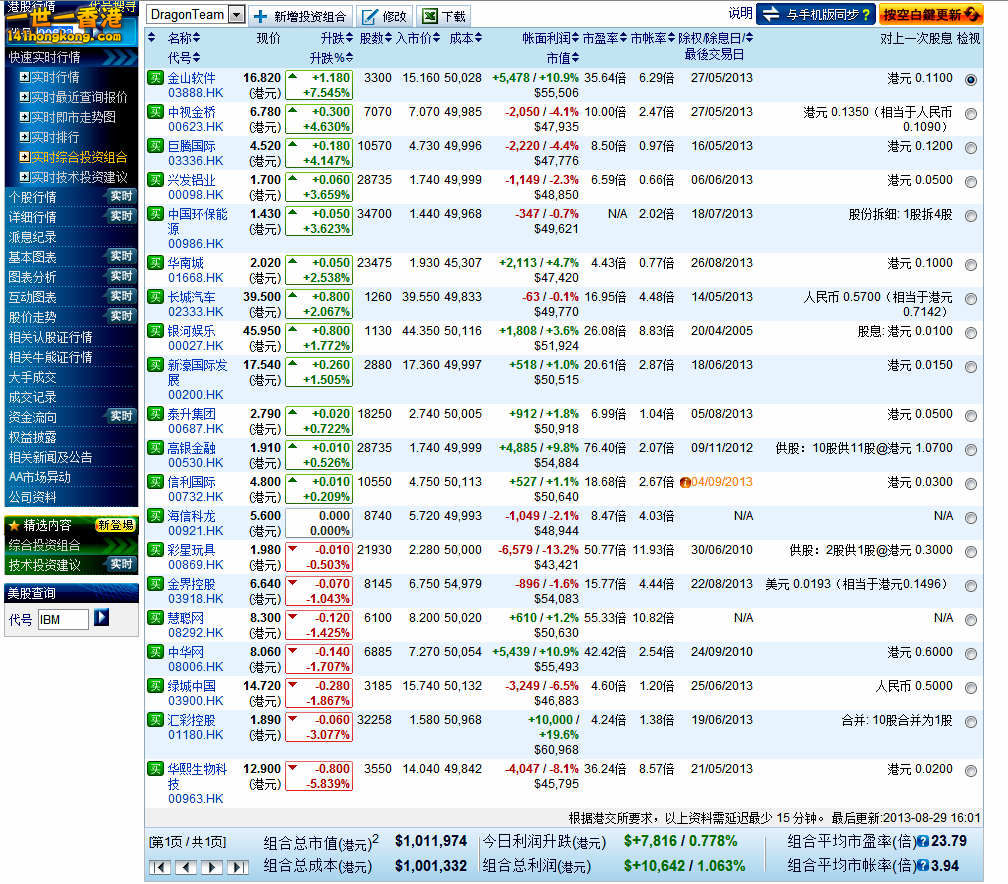
Task: Click help icon beside 组合平均市盈率
Action: click(x=922, y=842)
